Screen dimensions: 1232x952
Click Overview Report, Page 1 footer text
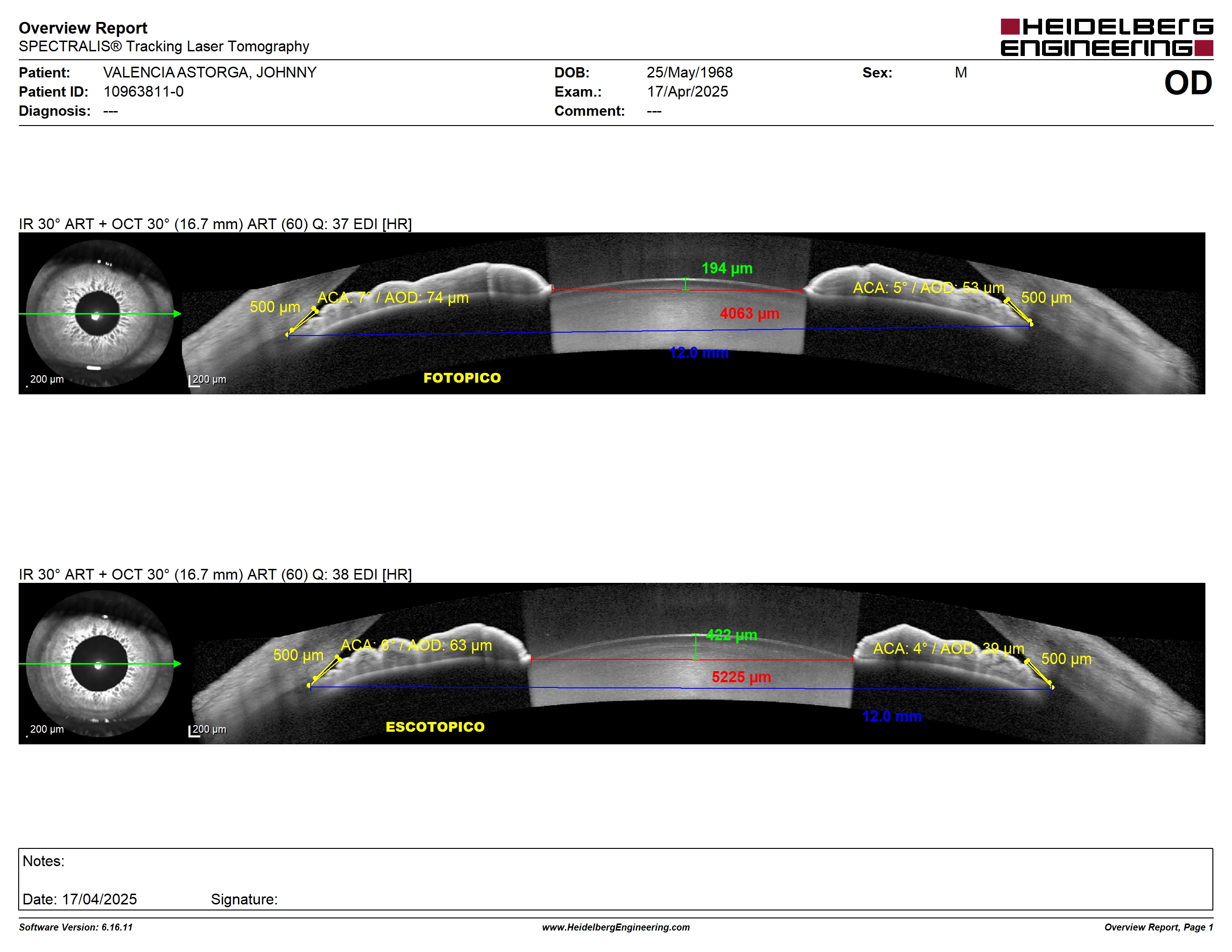coord(1159,927)
